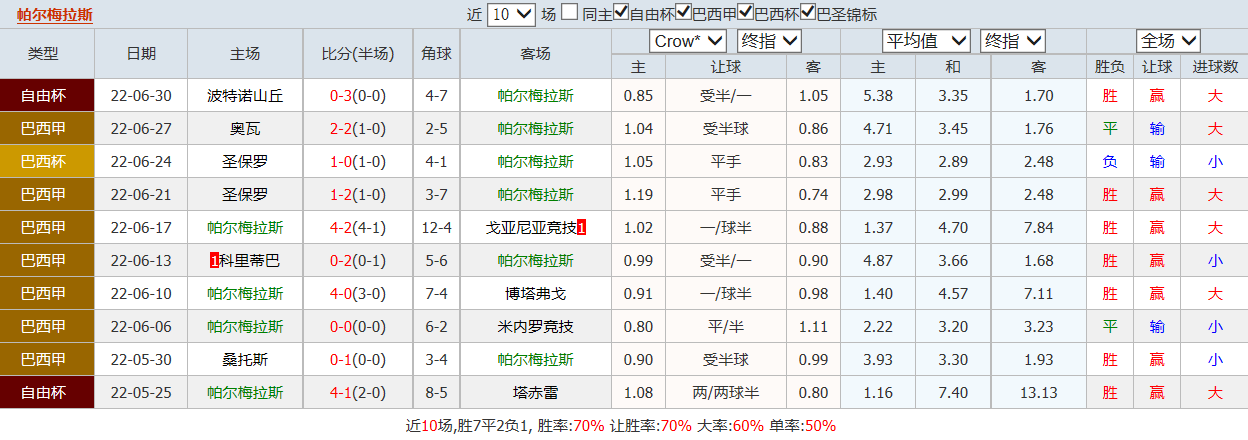
Task: Open the 终指 dropdown next to 平均值
Action: coord(1012,41)
